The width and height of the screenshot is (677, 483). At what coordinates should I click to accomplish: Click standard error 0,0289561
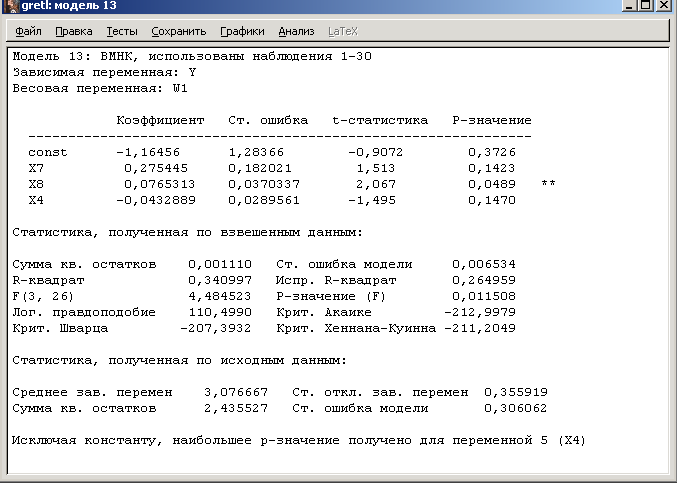[264, 200]
